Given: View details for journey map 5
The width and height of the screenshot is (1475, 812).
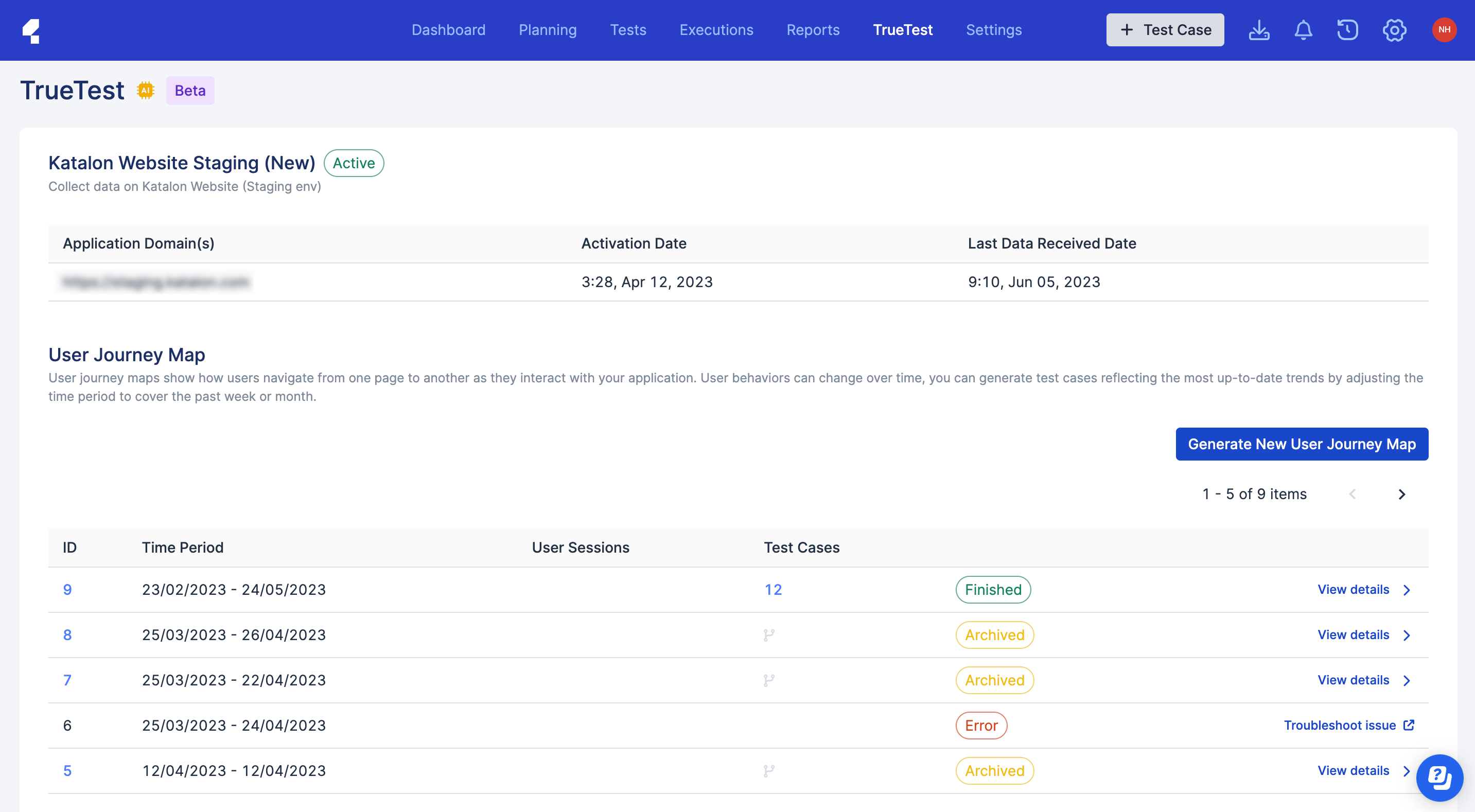Looking at the screenshot, I should pos(1353,770).
